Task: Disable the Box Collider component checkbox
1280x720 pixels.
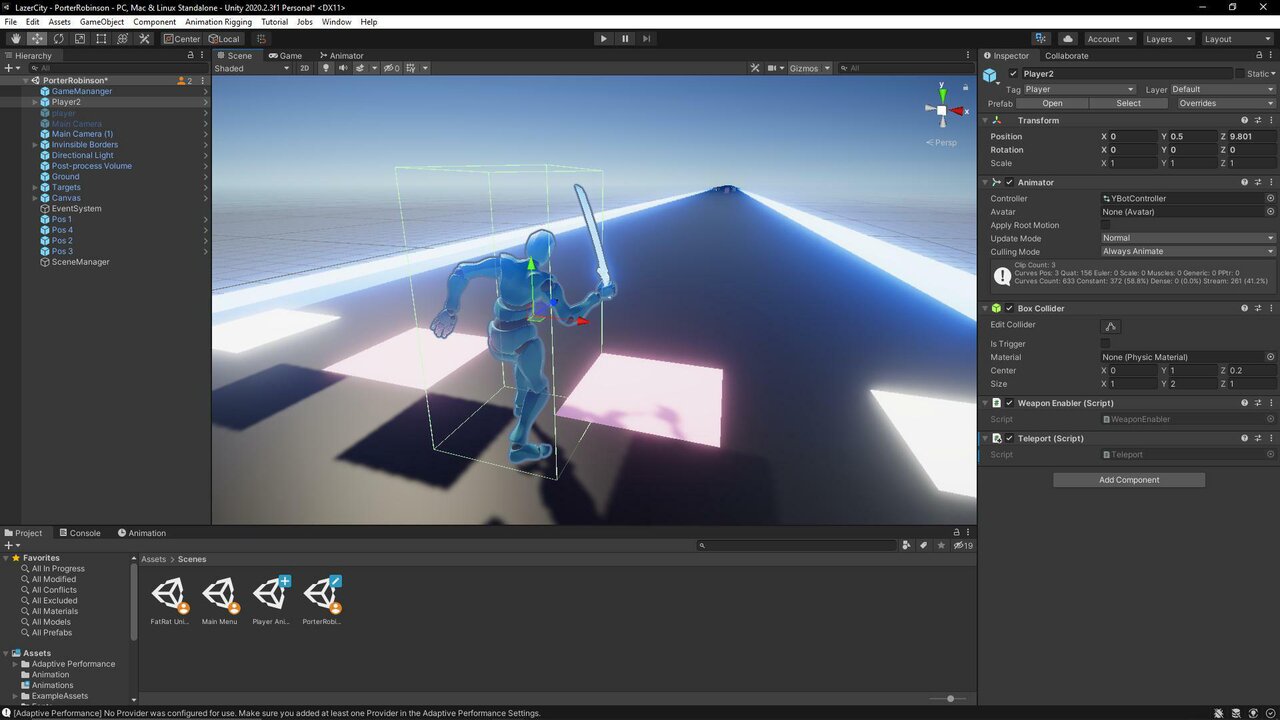Action: (x=1009, y=309)
